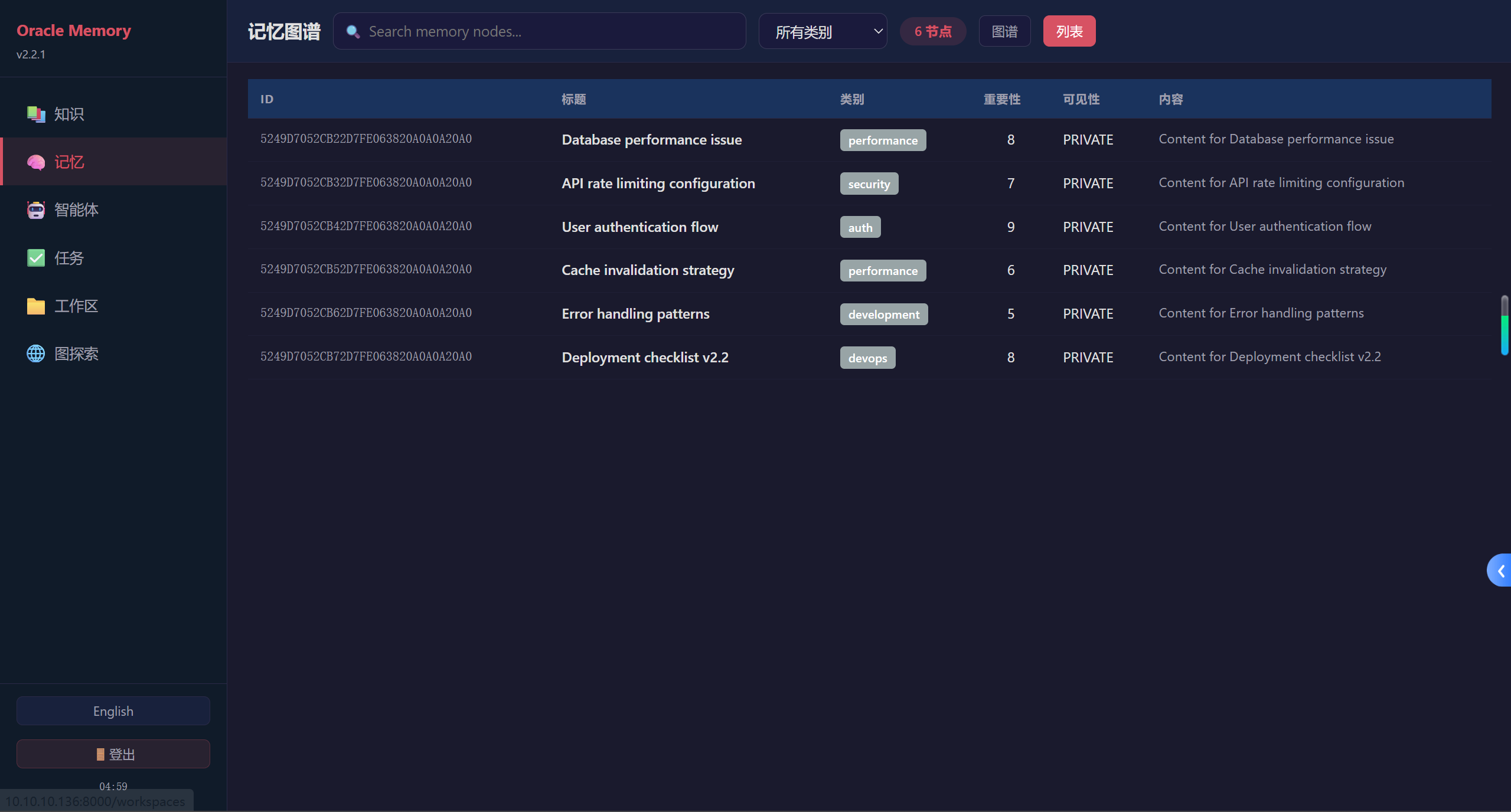Click the vertical scrollbar thumb
1511x812 pixels.
pyautogui.click(x=1505, y=325)
